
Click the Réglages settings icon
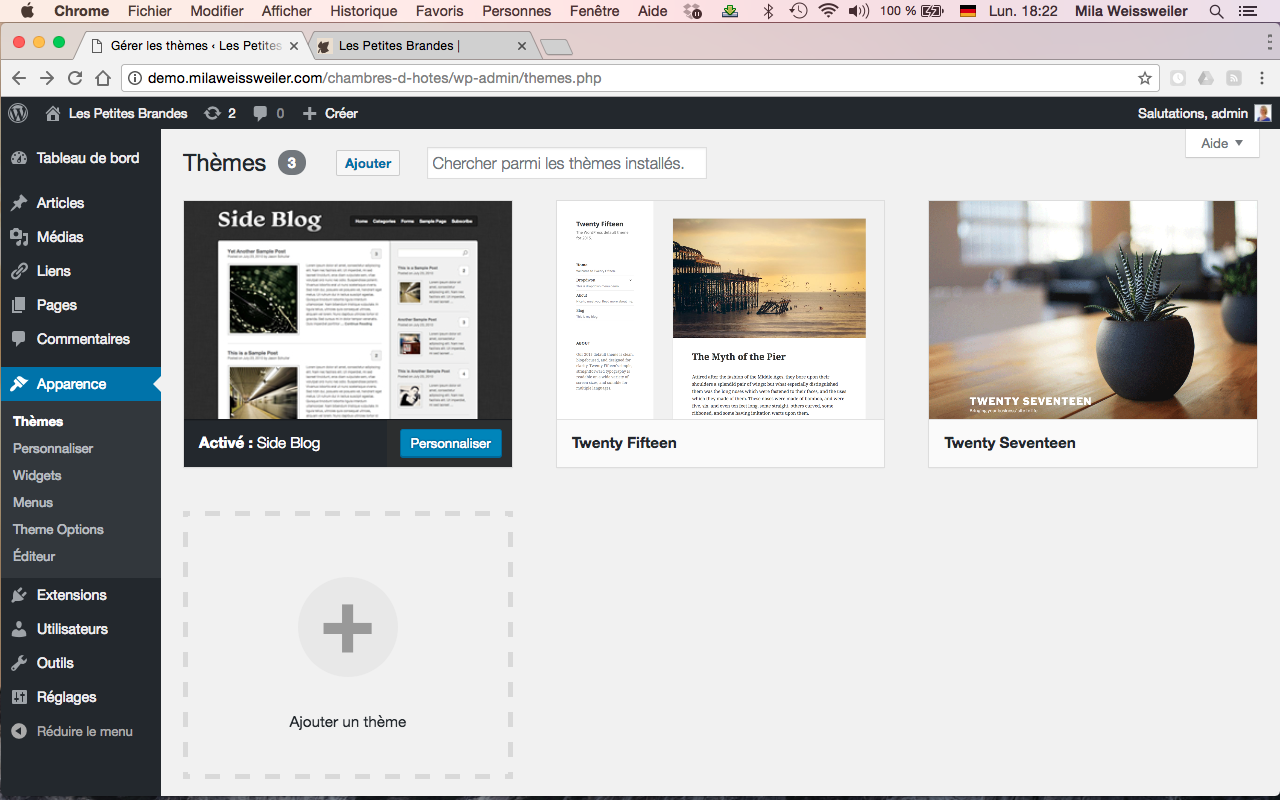tap(19, 697)
